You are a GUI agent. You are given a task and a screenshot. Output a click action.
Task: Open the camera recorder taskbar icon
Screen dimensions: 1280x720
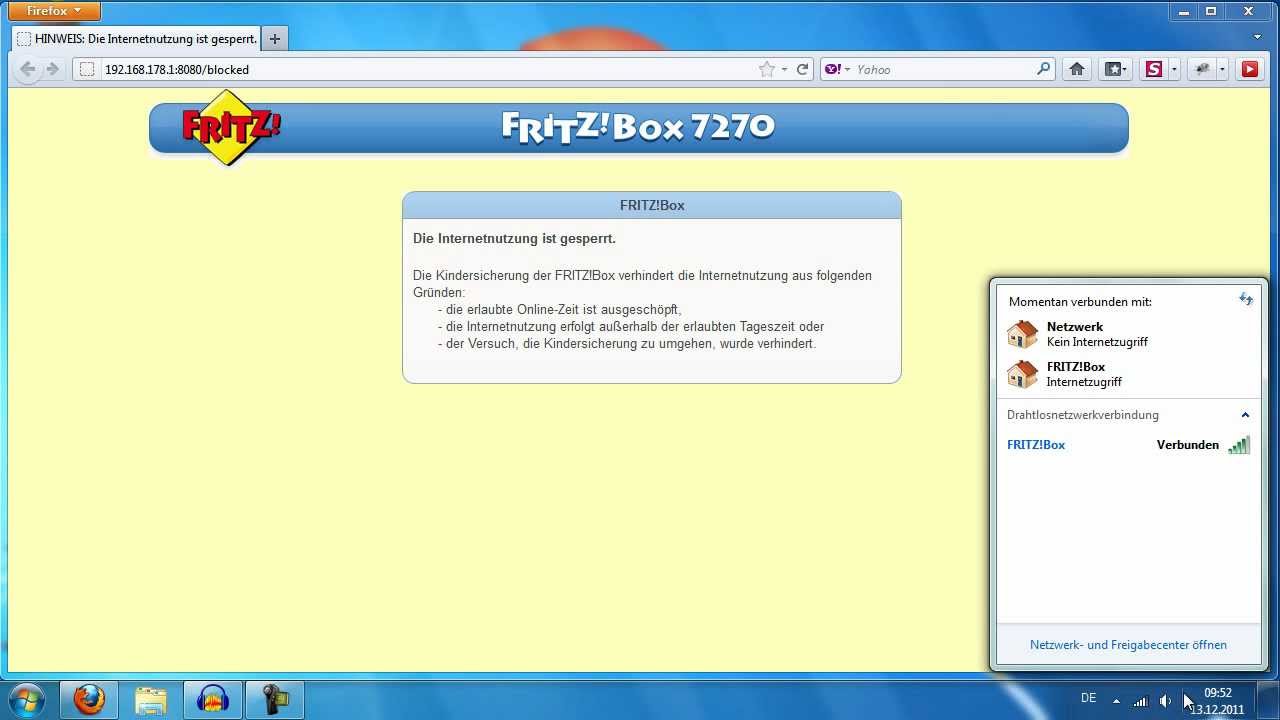[x=275, y=699]
